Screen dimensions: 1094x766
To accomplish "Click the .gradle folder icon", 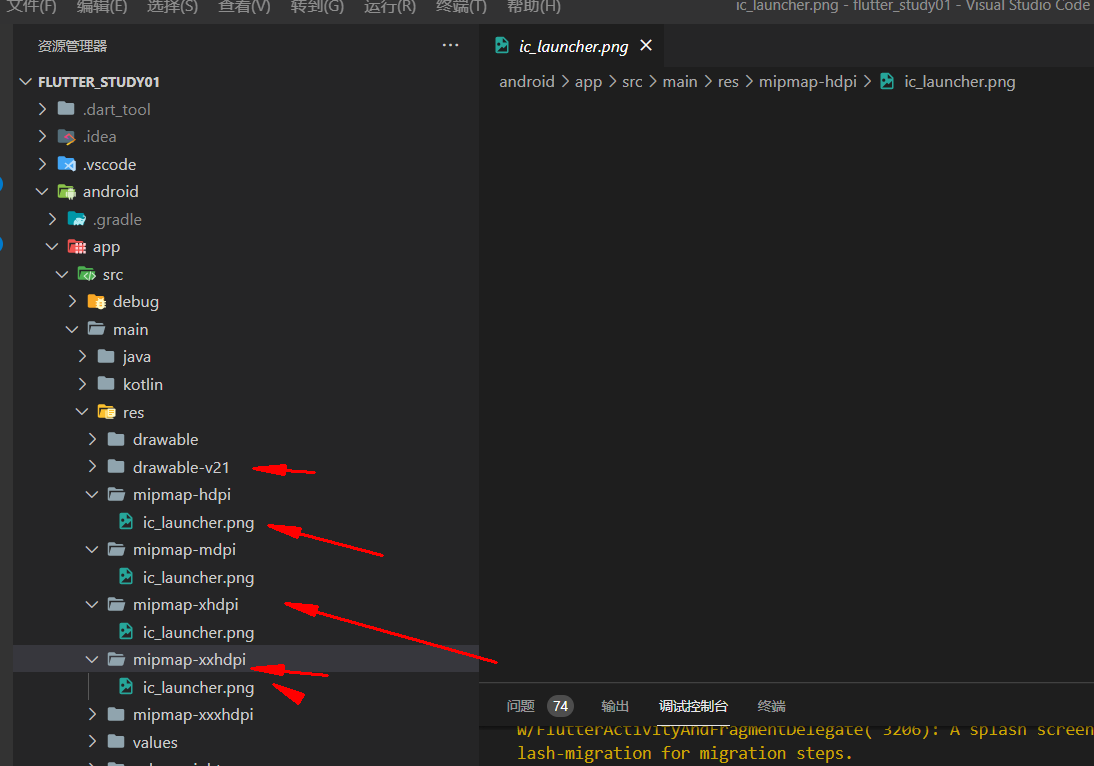I will click(x=76, y=219).
